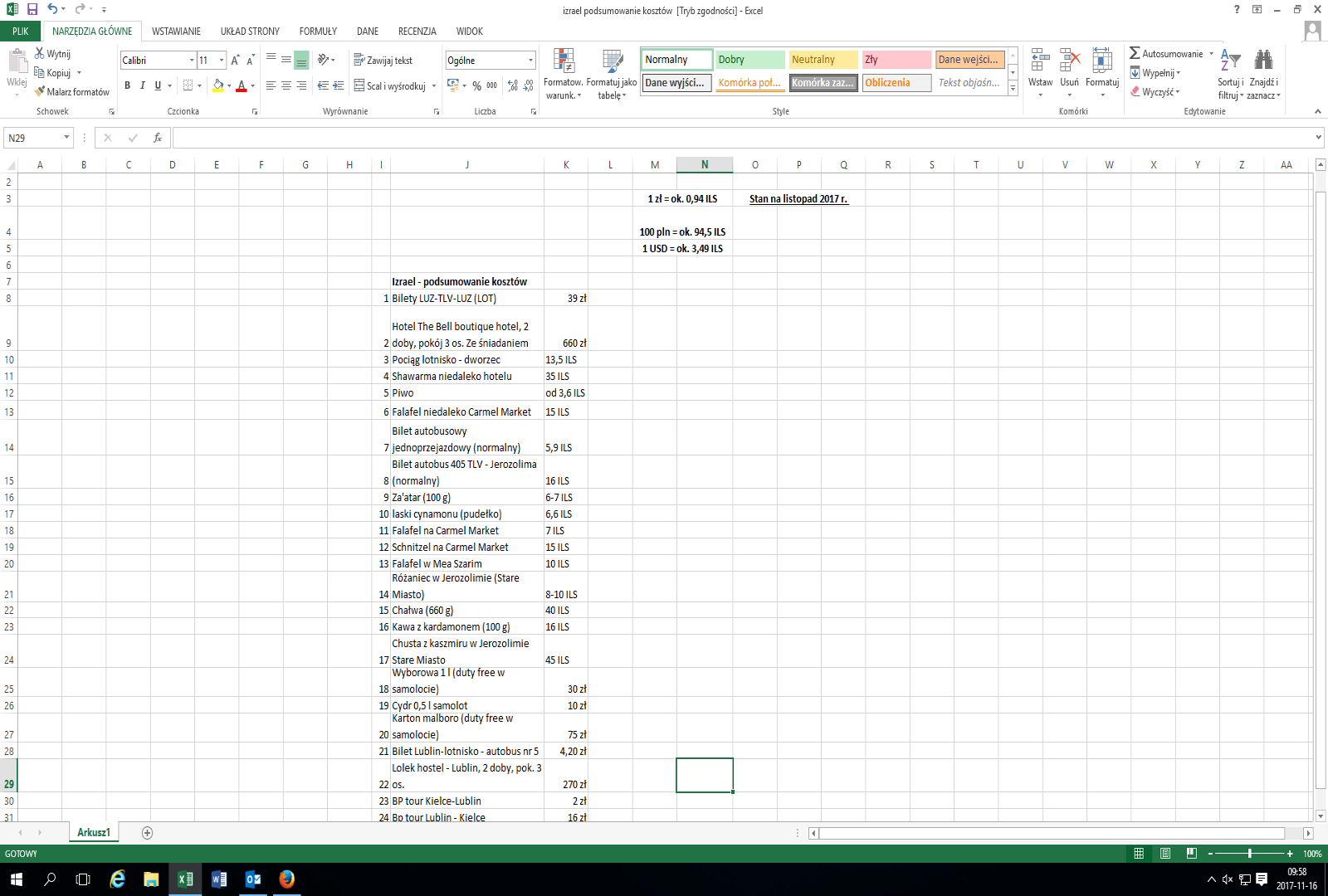Toggle italic text formatting

pyautogui.click(x=143, y=85)
